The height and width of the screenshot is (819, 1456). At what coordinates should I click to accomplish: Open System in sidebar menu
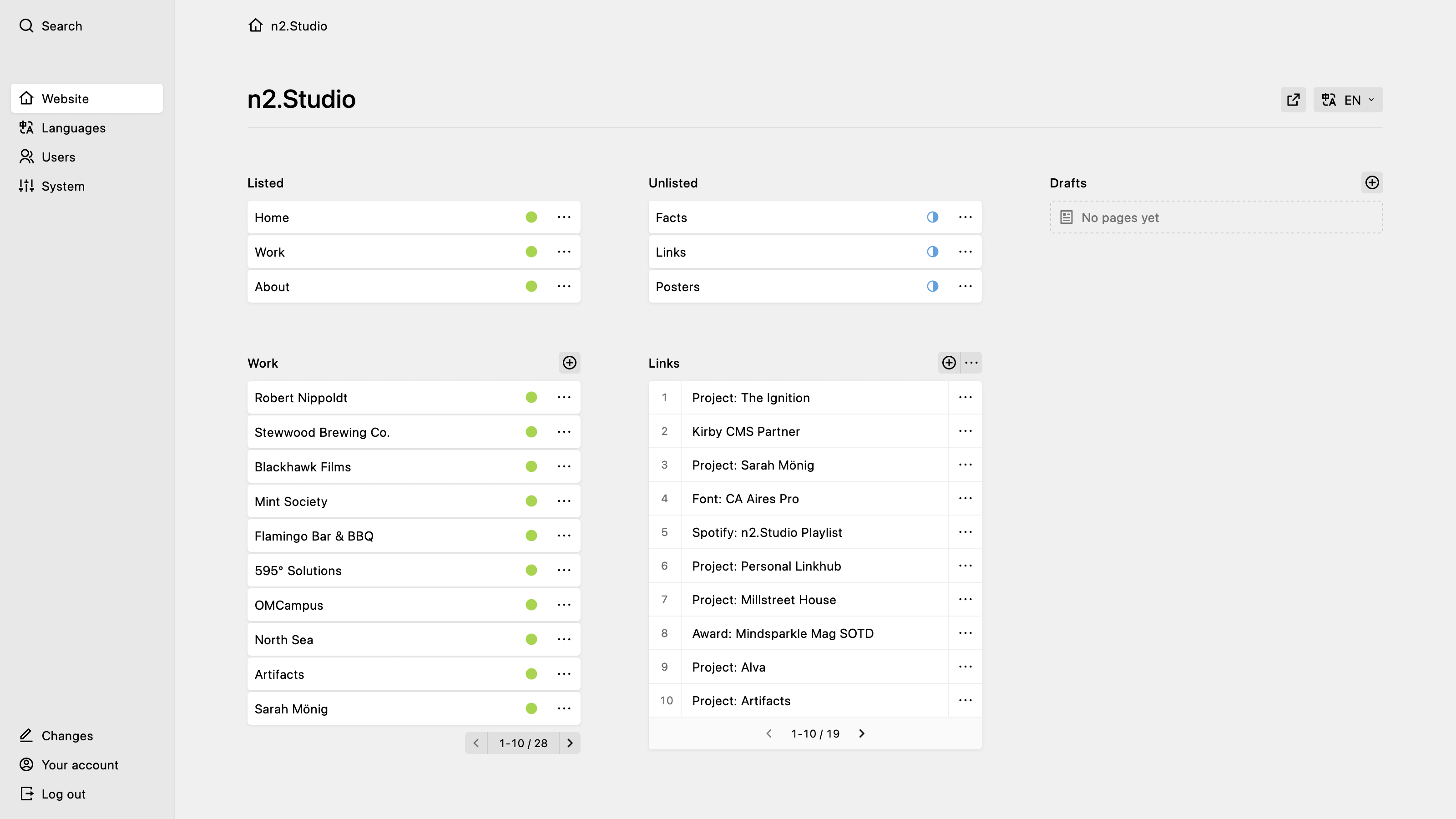click(x=87, y=187)
